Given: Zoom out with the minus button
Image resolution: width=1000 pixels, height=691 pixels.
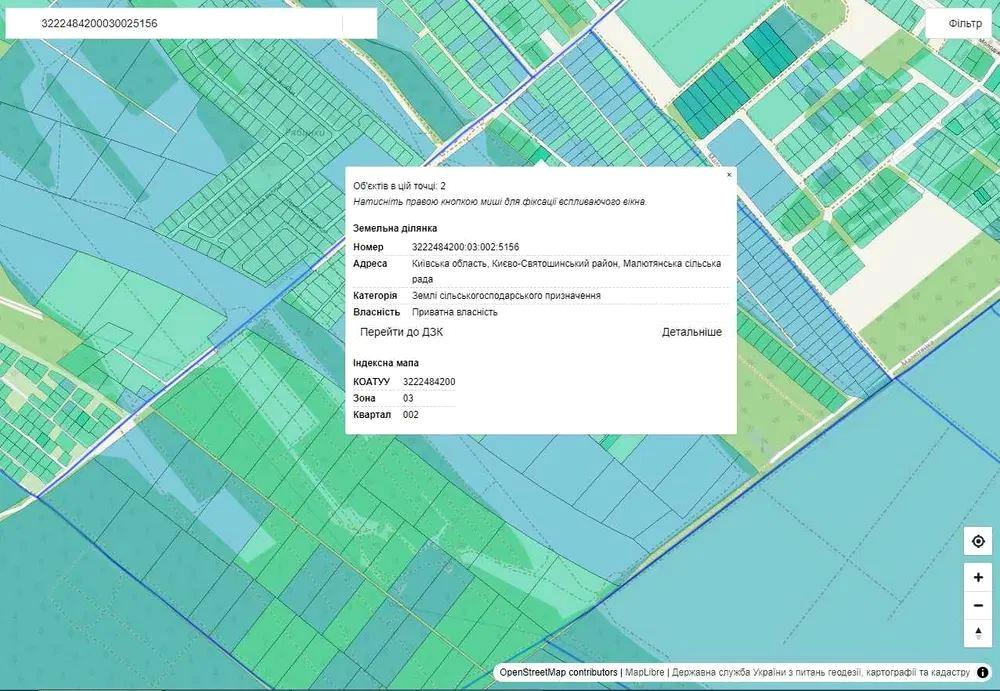Looking at the screenshot, I should (x=977, y=606).
